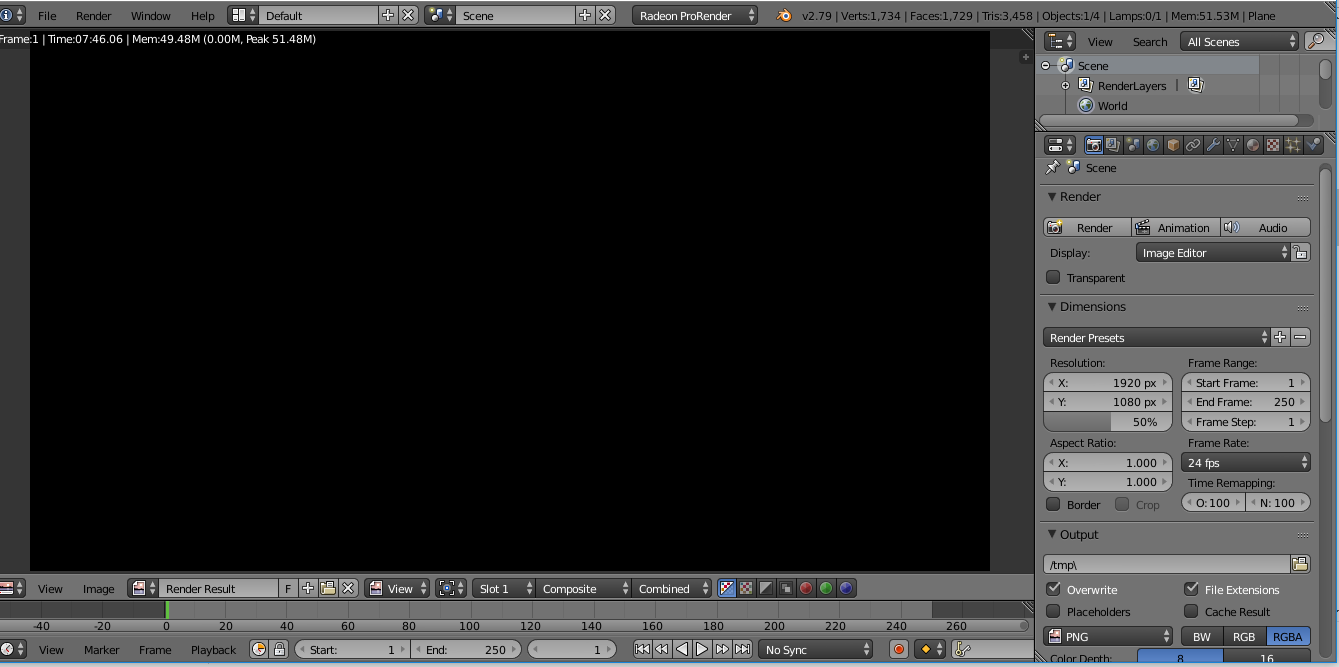Open the Radeon ProRender engine dropdown
This screenshot has height=667, width=1339.
click(x=695, y=16)
